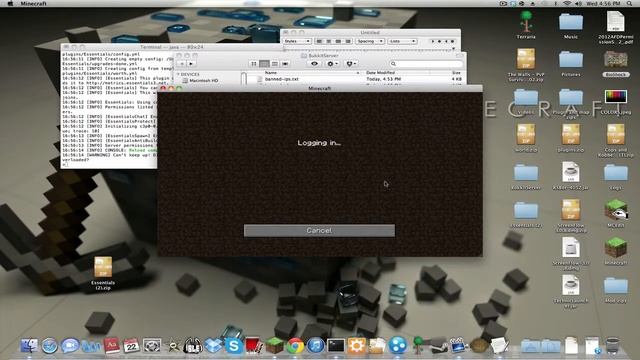Launch Skype from the Dock

tap(234, 346)
